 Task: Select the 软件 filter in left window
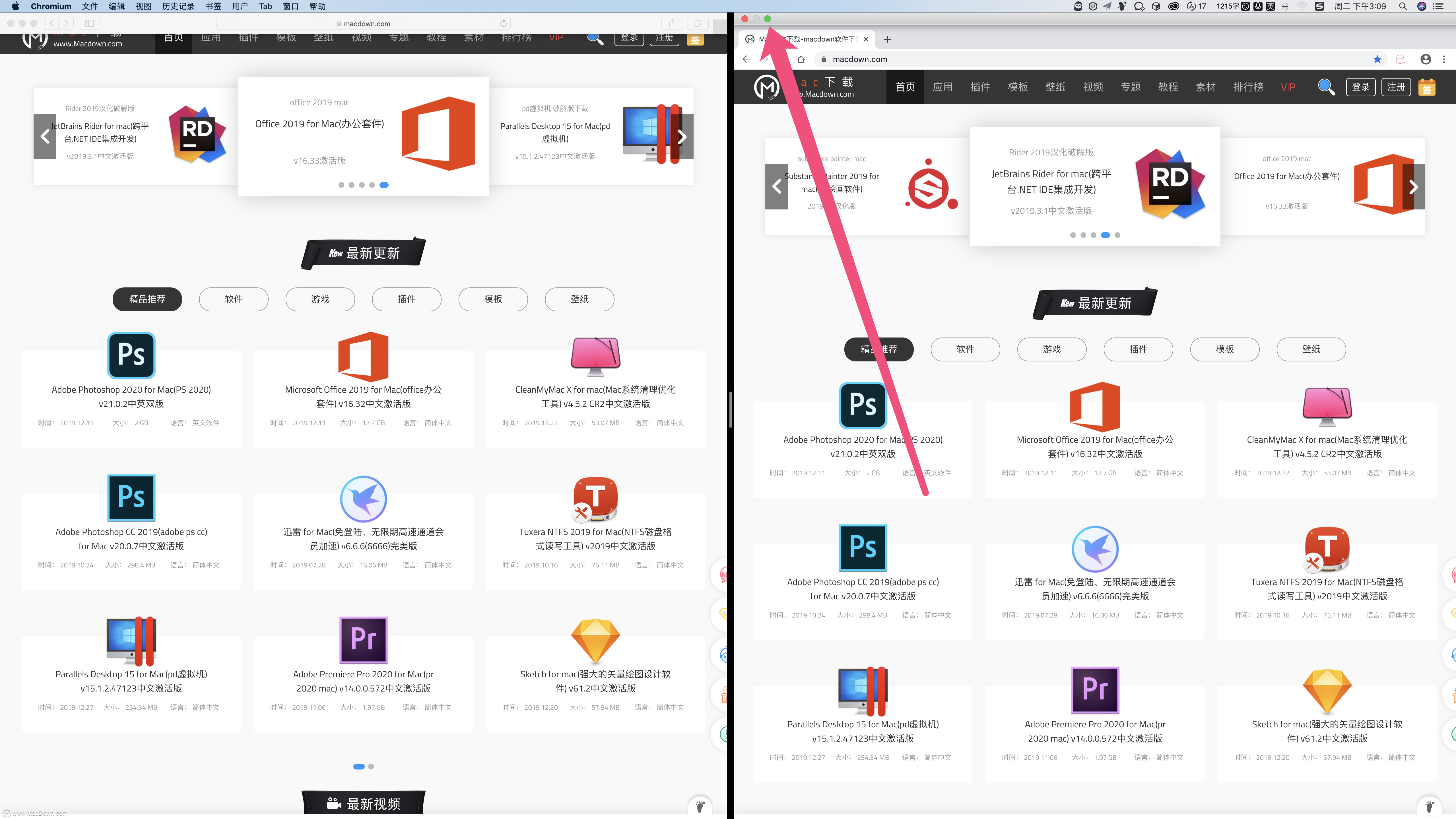(234, 299)
